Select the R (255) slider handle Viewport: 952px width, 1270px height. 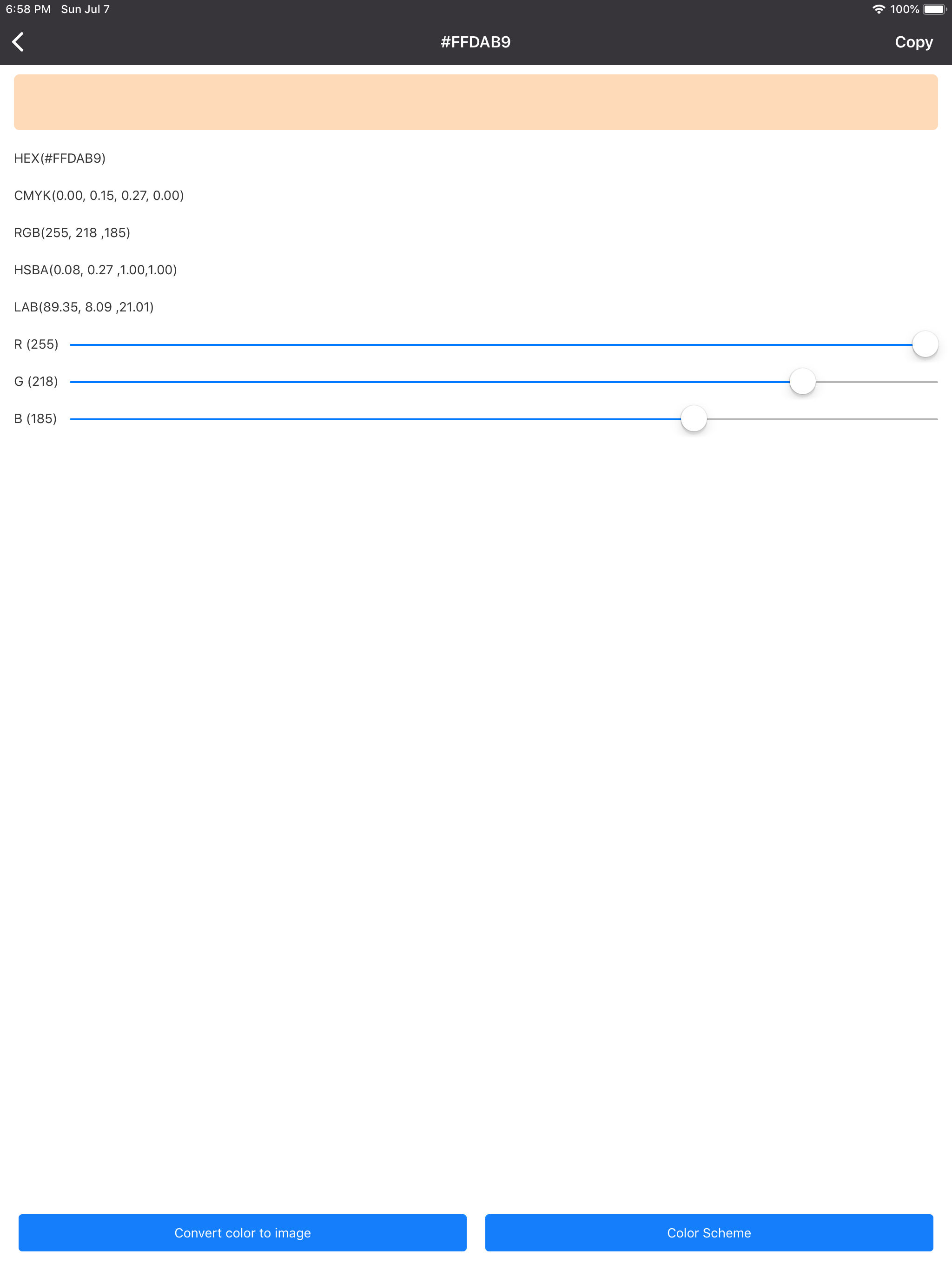click(925, 344)
